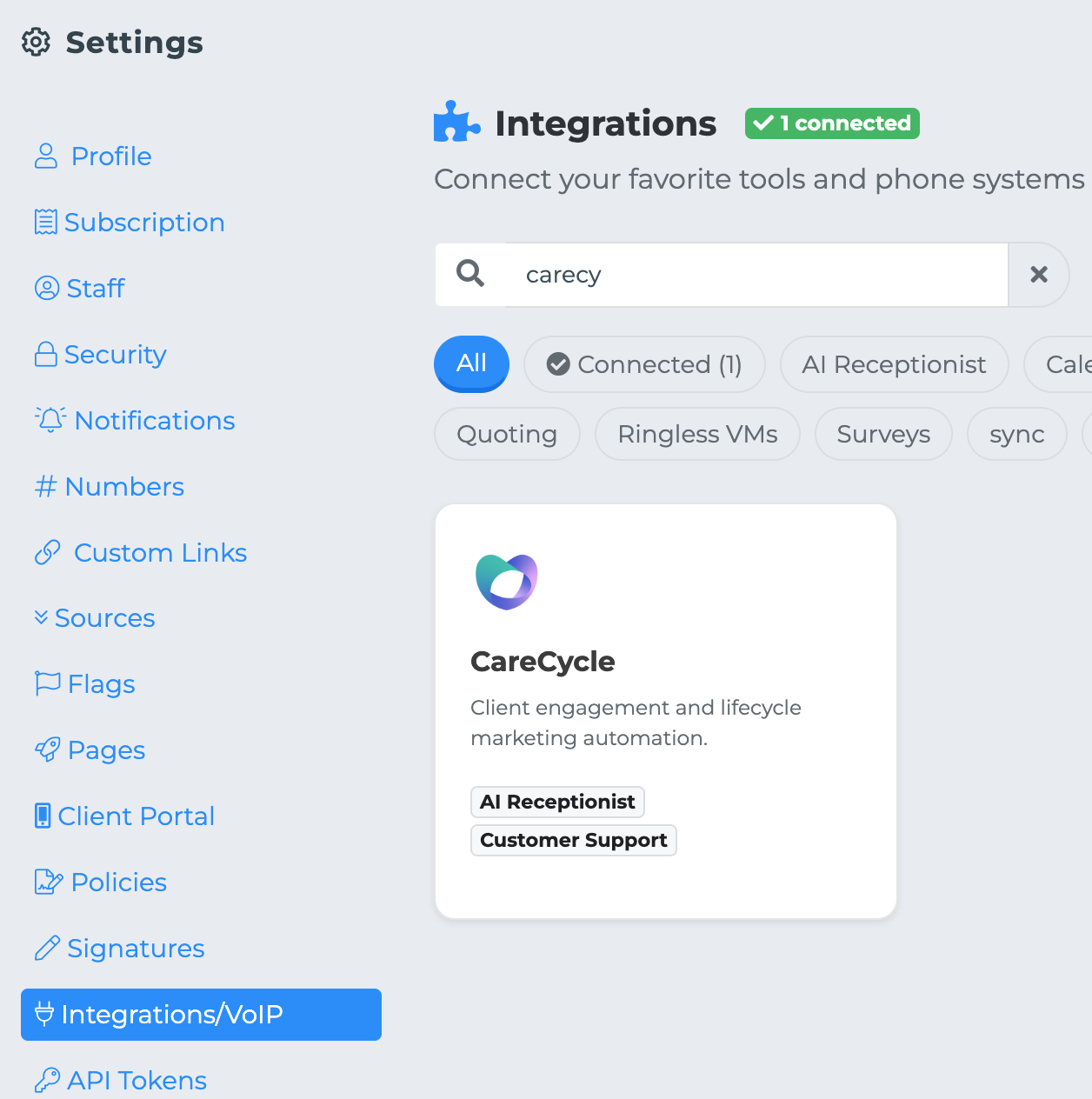Screen dimensions: 1092x1099
Task: Click the Settings gear icon
Action: point(36,42)
